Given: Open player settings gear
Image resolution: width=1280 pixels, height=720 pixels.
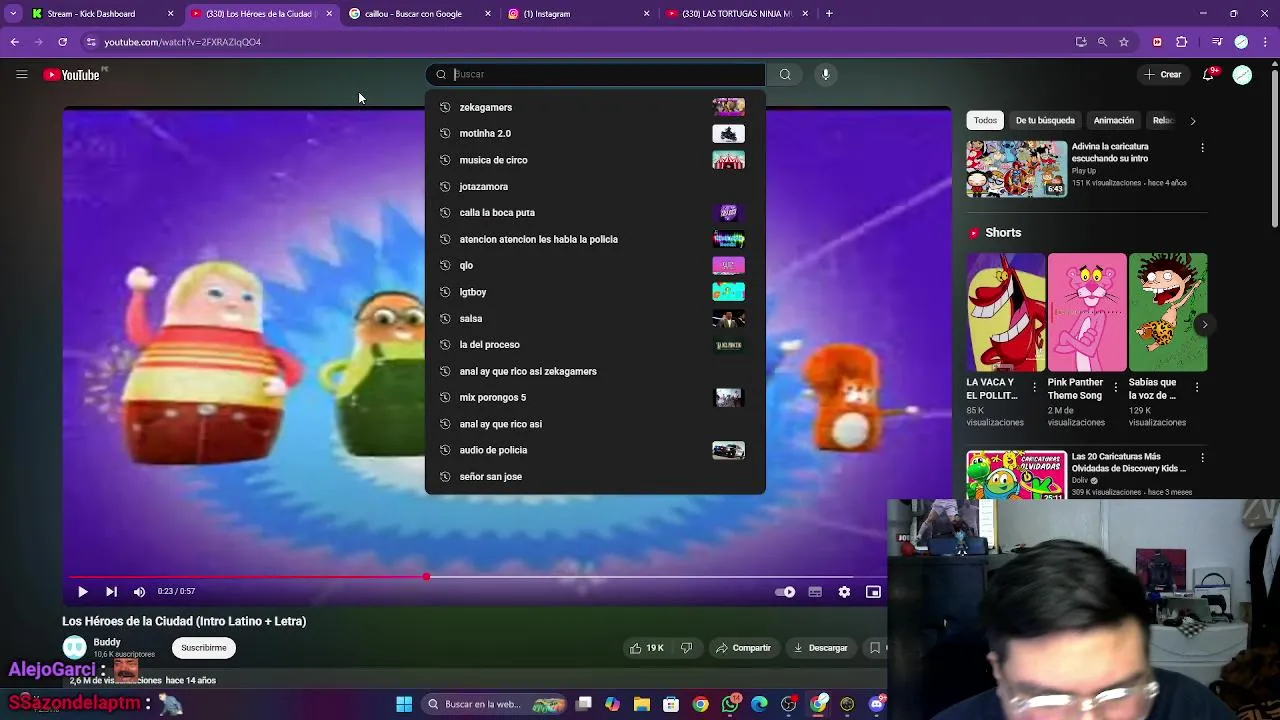Looking at the screenshot, I should click(844, 592).
